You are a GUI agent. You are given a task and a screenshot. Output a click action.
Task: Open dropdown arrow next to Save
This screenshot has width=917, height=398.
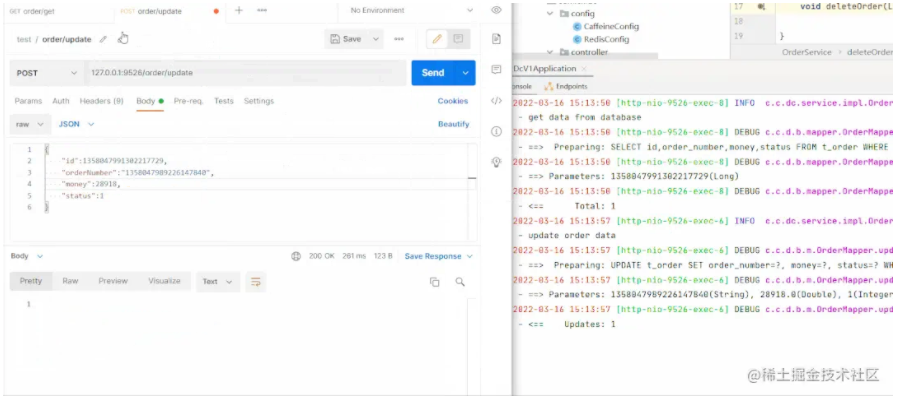(376, 39)
